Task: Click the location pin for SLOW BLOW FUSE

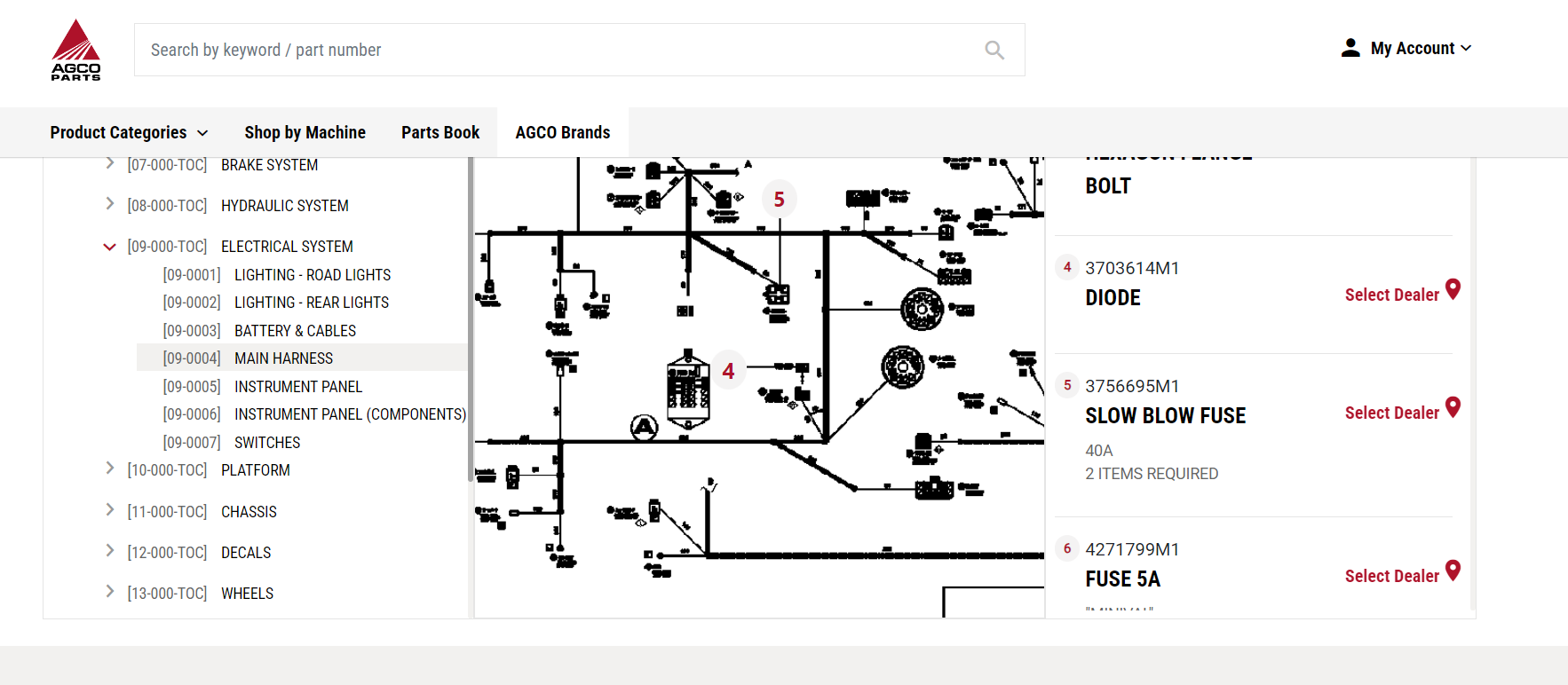Action: coord(1453,407)
